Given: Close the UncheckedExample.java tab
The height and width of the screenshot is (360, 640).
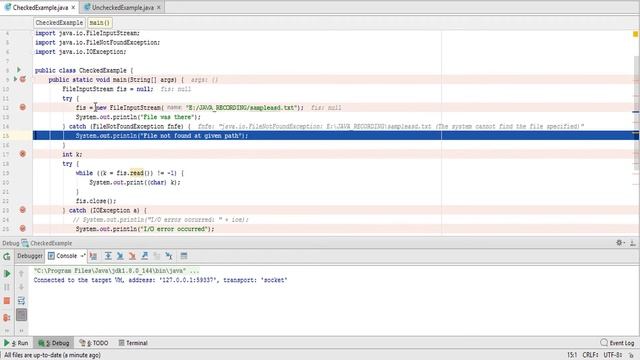Looking at the screenshot, I should click(159, 7).
